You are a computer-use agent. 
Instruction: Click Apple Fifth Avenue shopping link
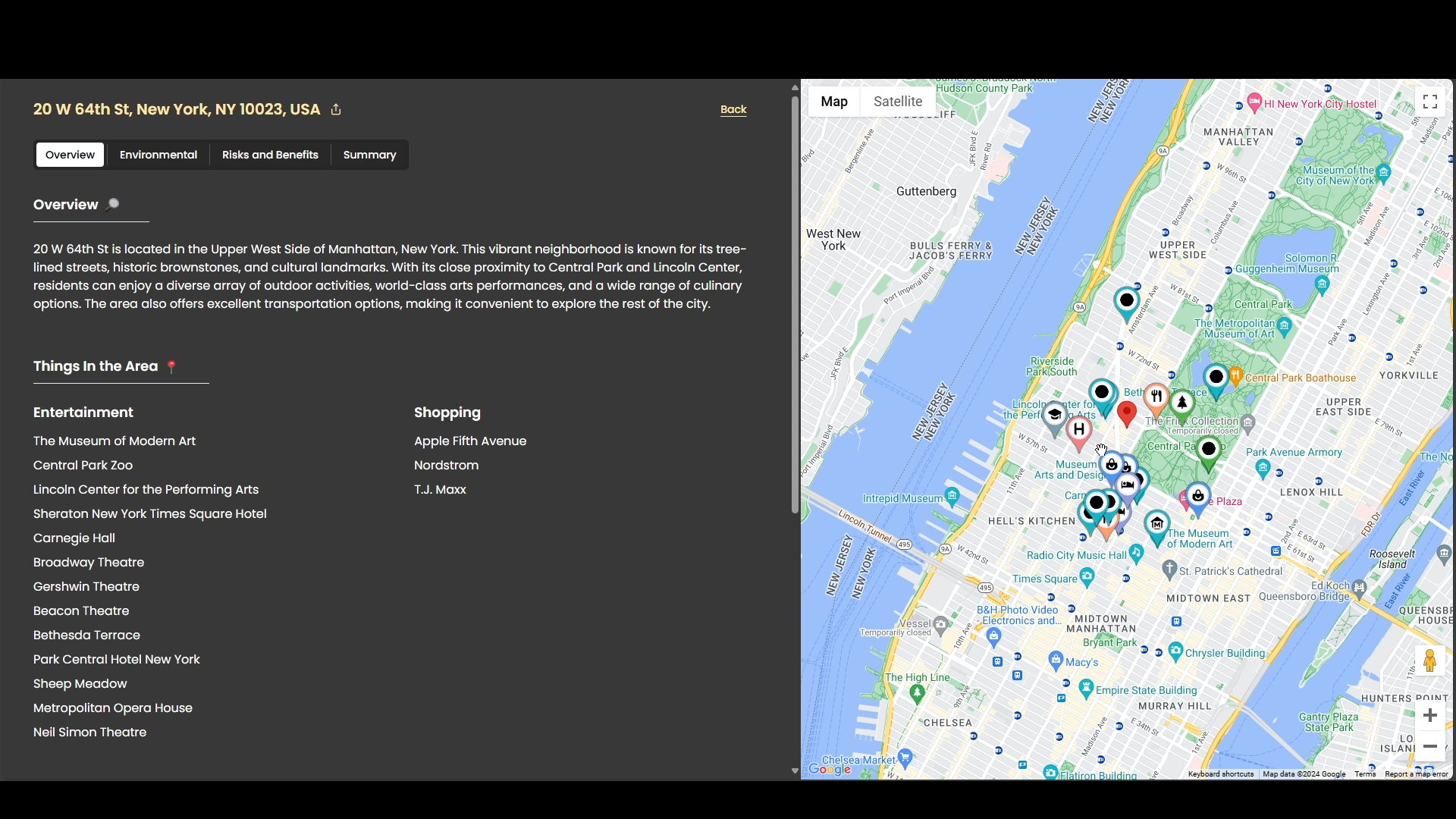click(470, 441)
